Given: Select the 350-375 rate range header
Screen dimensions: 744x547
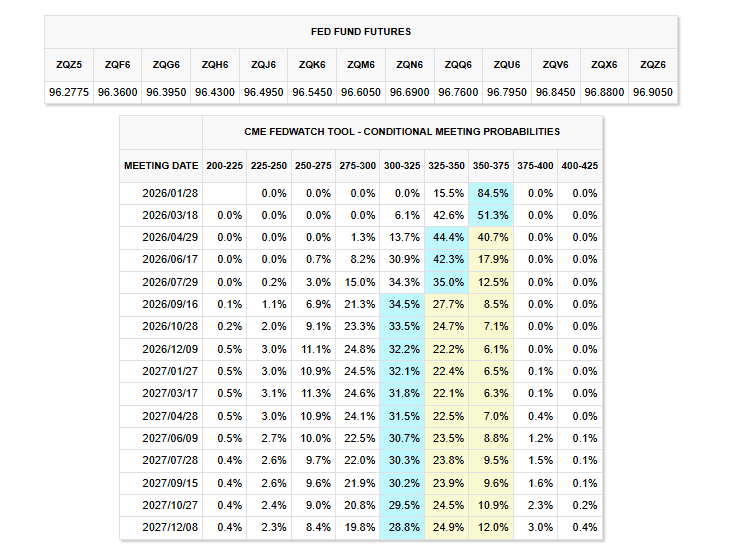Looking at the screenshot, I should coord(490,165).
